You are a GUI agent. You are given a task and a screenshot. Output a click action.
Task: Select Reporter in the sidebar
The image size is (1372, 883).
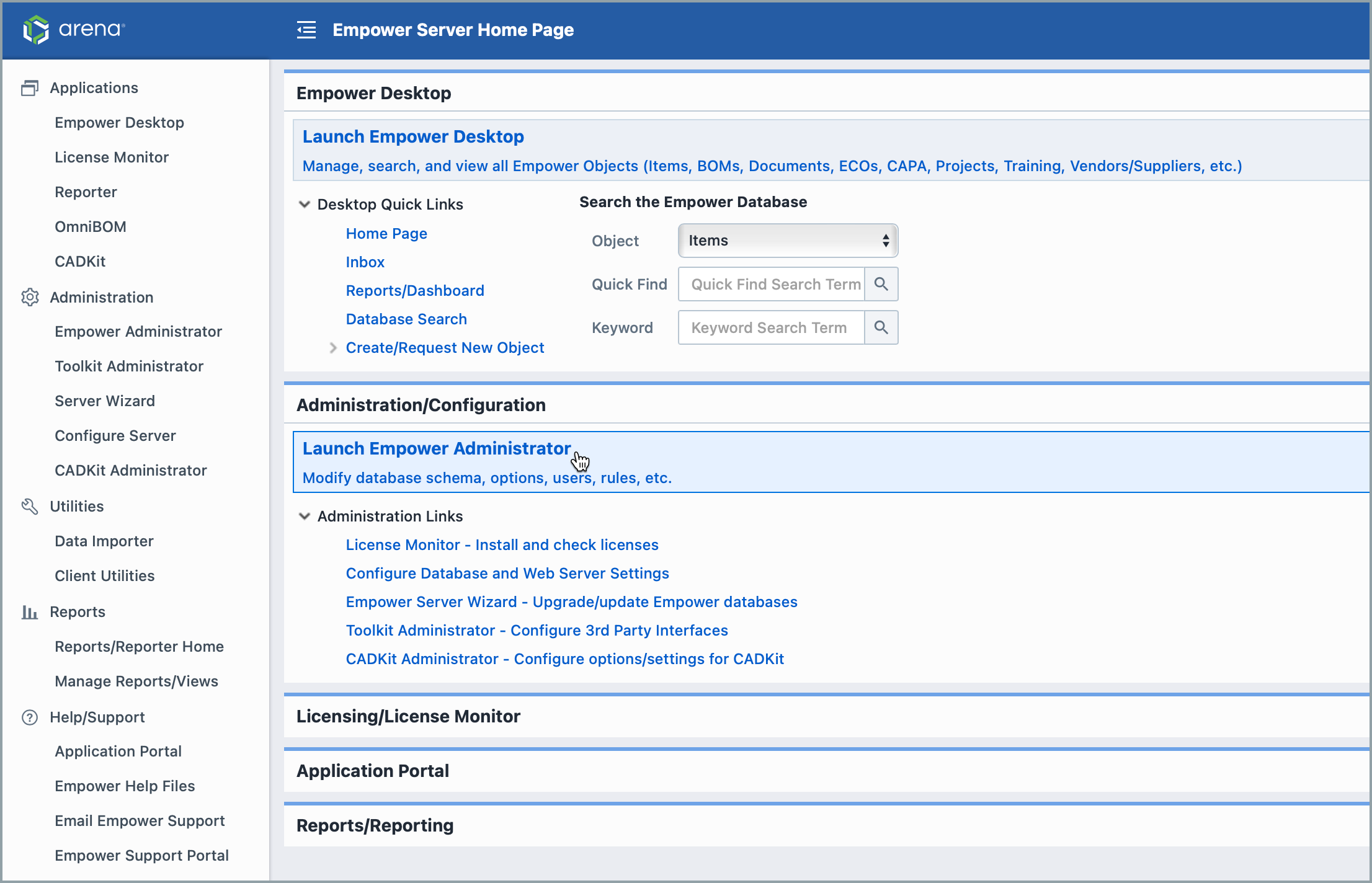(x=86, y=192)
